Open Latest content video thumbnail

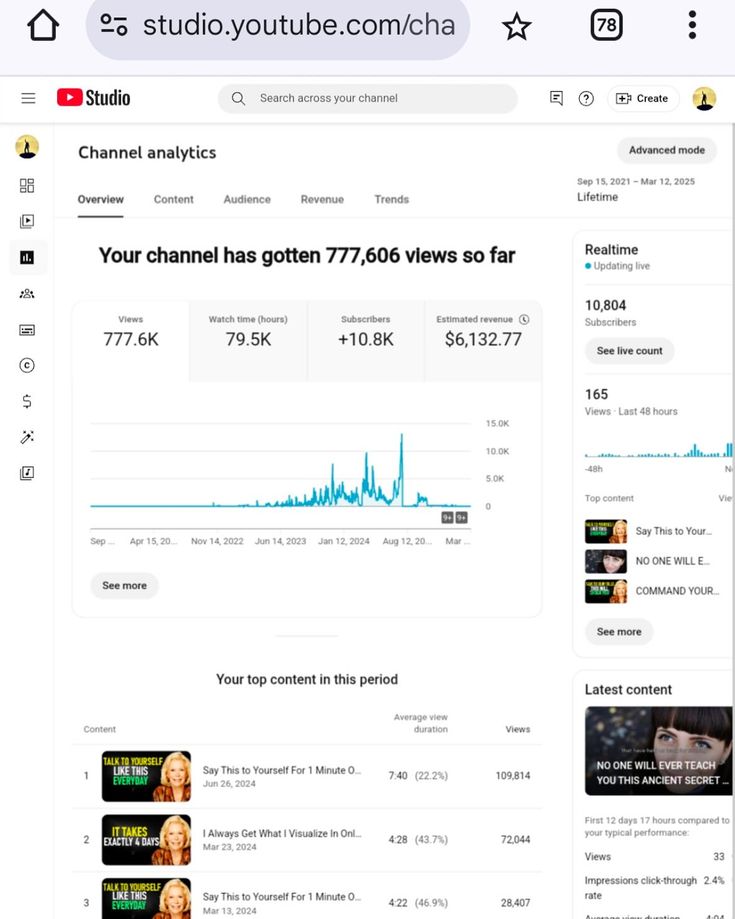[658, 751]
